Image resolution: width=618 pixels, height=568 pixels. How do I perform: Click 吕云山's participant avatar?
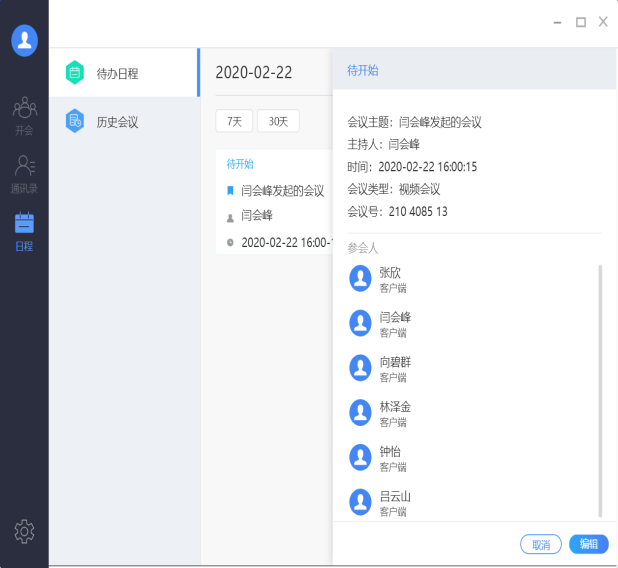click(x=361, y=502)
